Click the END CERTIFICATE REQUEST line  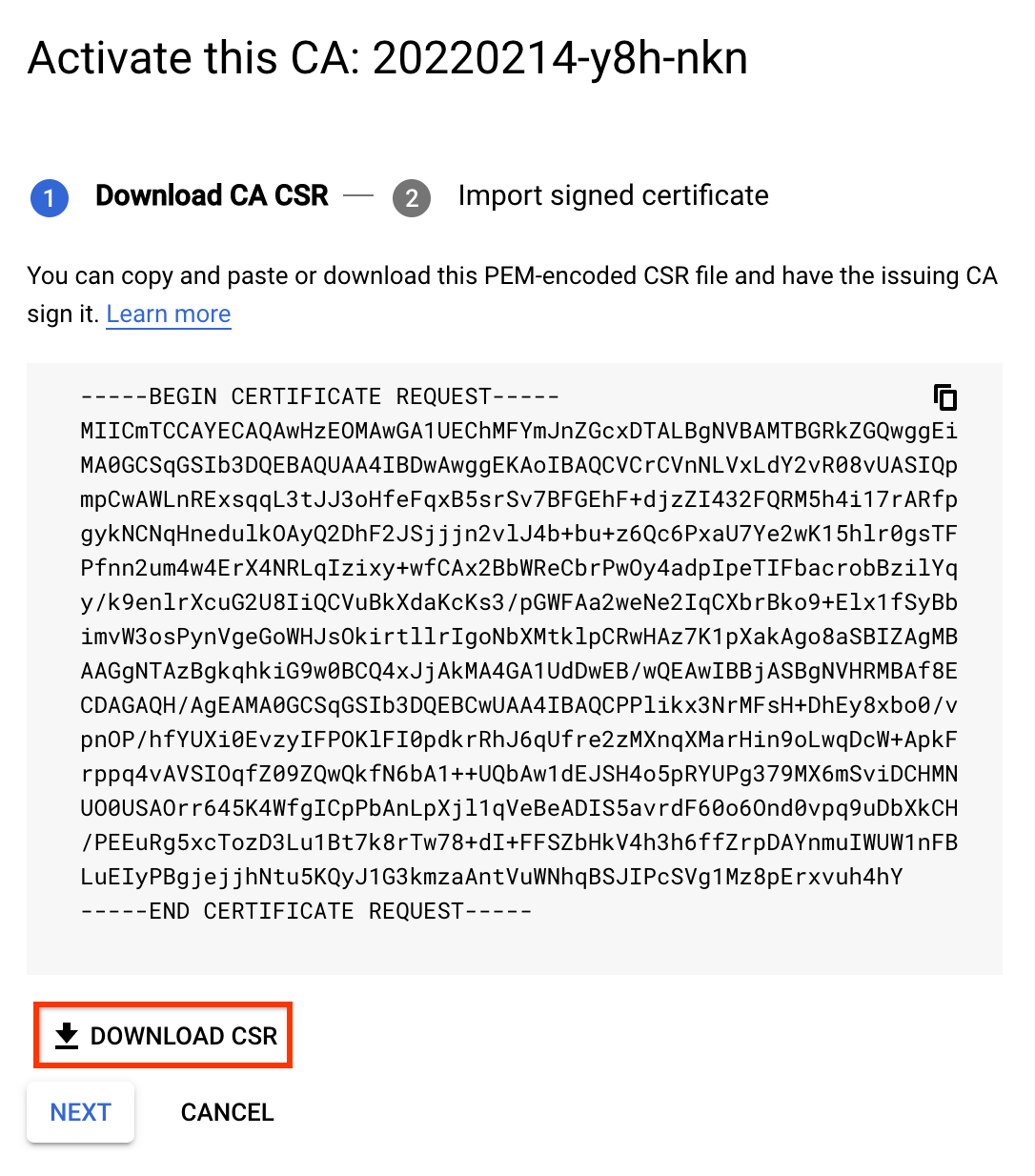tap(306, 911)
